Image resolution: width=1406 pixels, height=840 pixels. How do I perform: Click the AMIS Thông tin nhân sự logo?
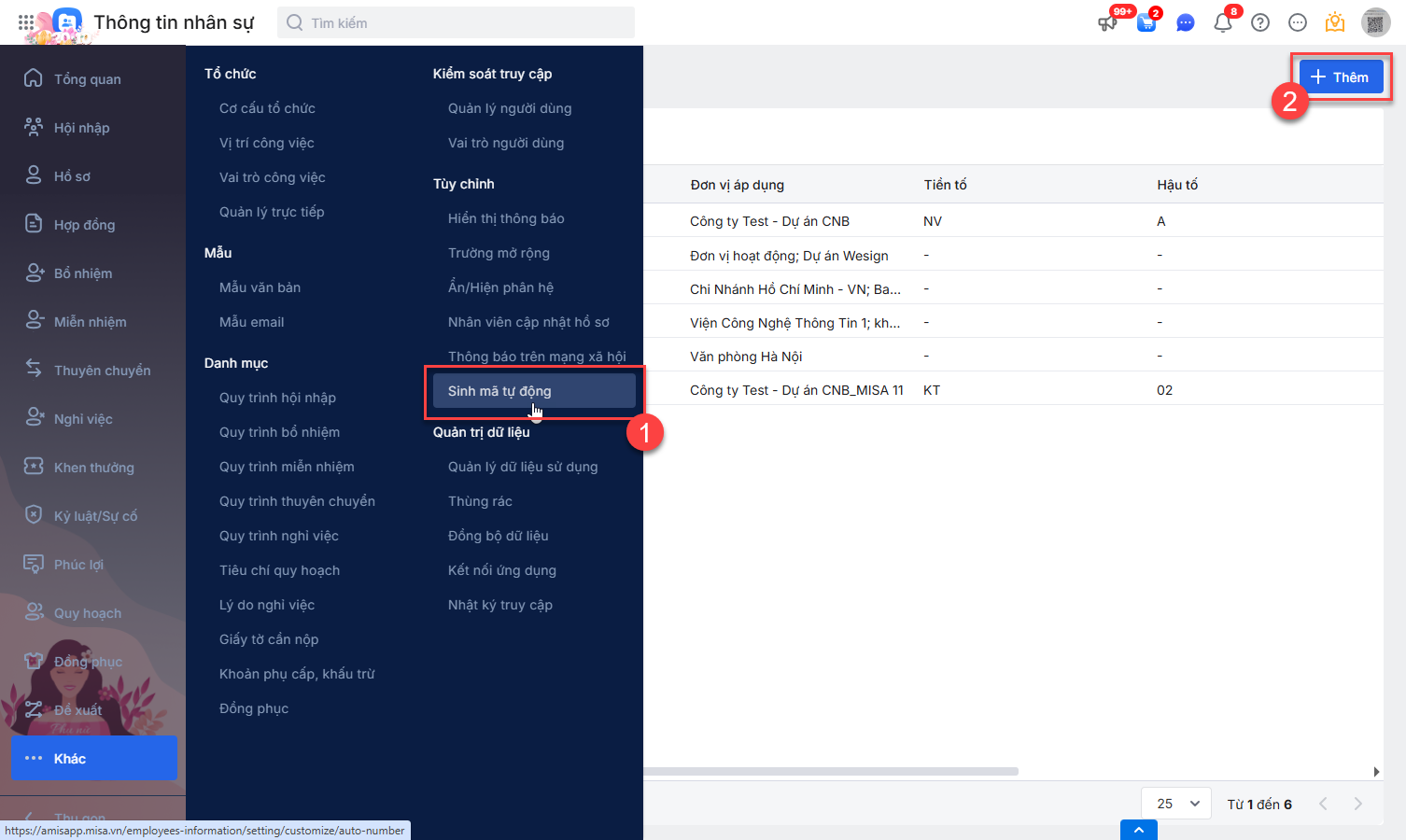point(66,22)
